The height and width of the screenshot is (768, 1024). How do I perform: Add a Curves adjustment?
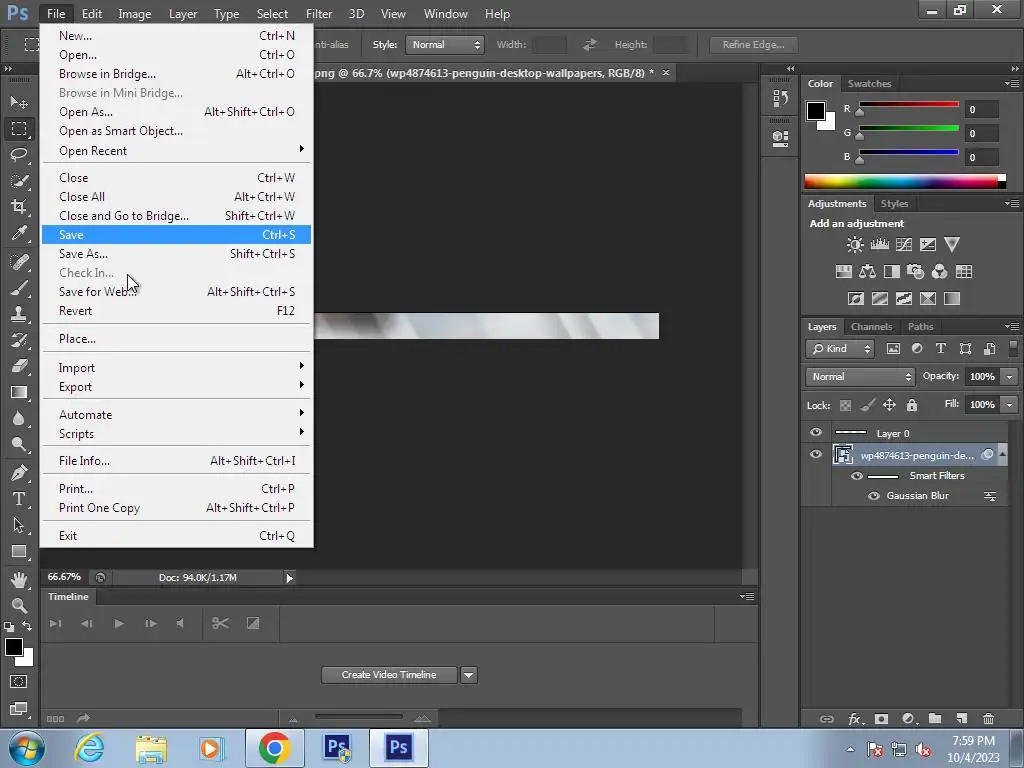(x=904, y=245)
